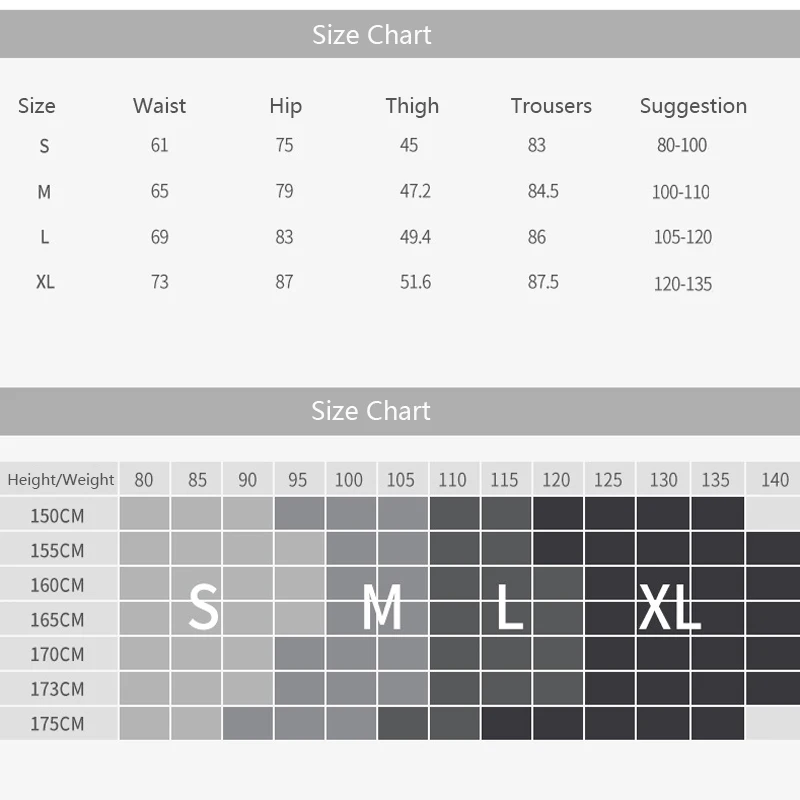Select the 84.5 trousers value
Image resolution: width=800 pixels, height=800 pixels.
pyautogui.click(x=543, y=191)
